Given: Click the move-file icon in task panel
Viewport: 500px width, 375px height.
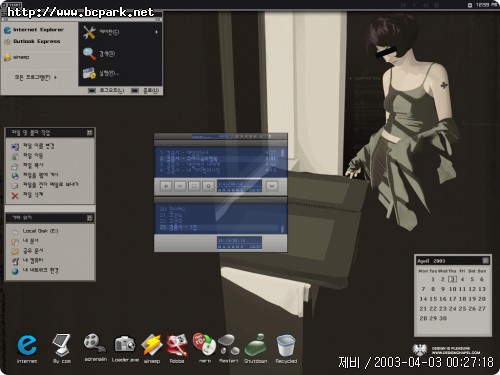Looking at the screenshot, I should pyautogui.click(x=15, y=156).
